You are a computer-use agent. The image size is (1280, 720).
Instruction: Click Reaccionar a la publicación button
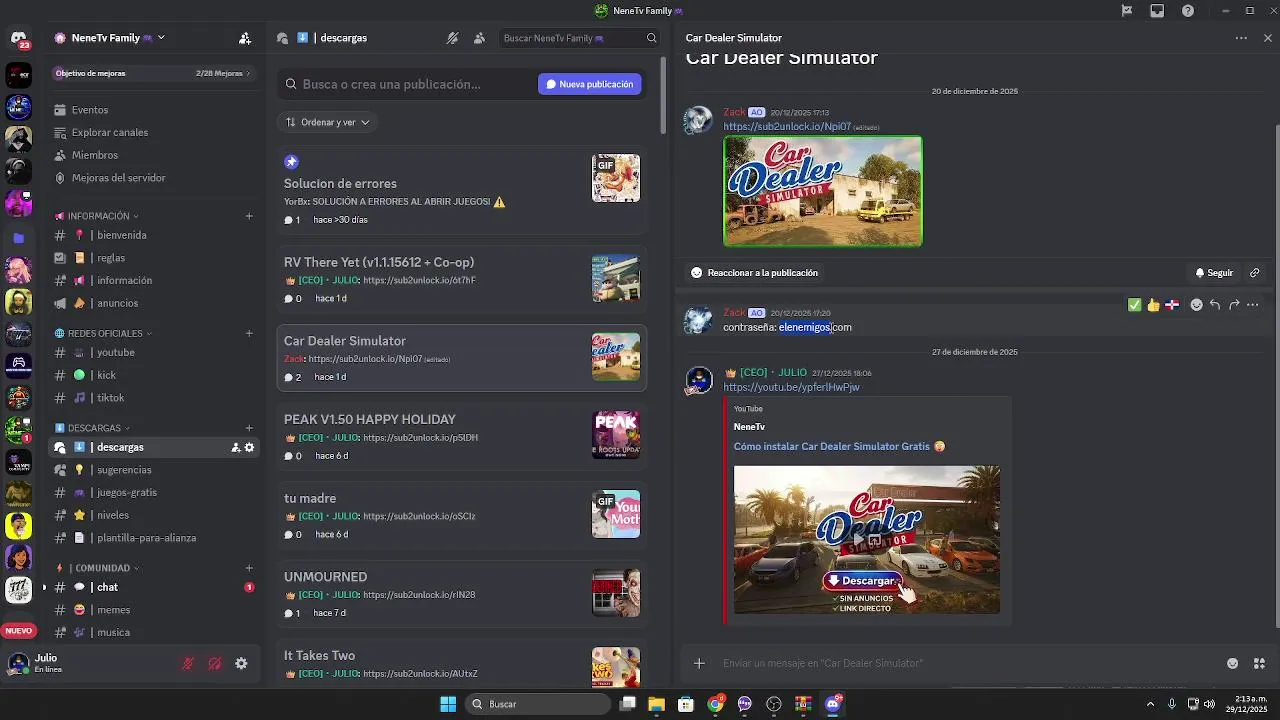click(x=754, y=273)
